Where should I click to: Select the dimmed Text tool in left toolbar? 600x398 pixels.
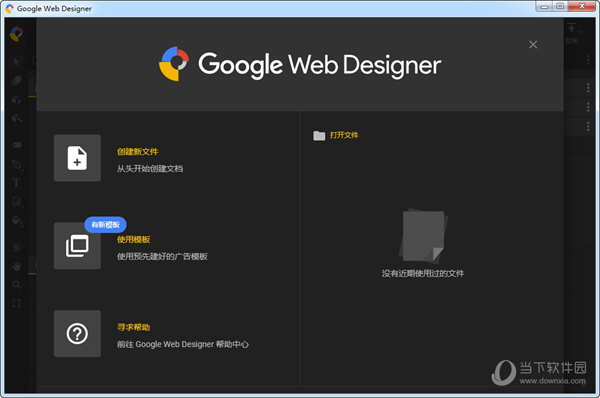tap(16, 183)
